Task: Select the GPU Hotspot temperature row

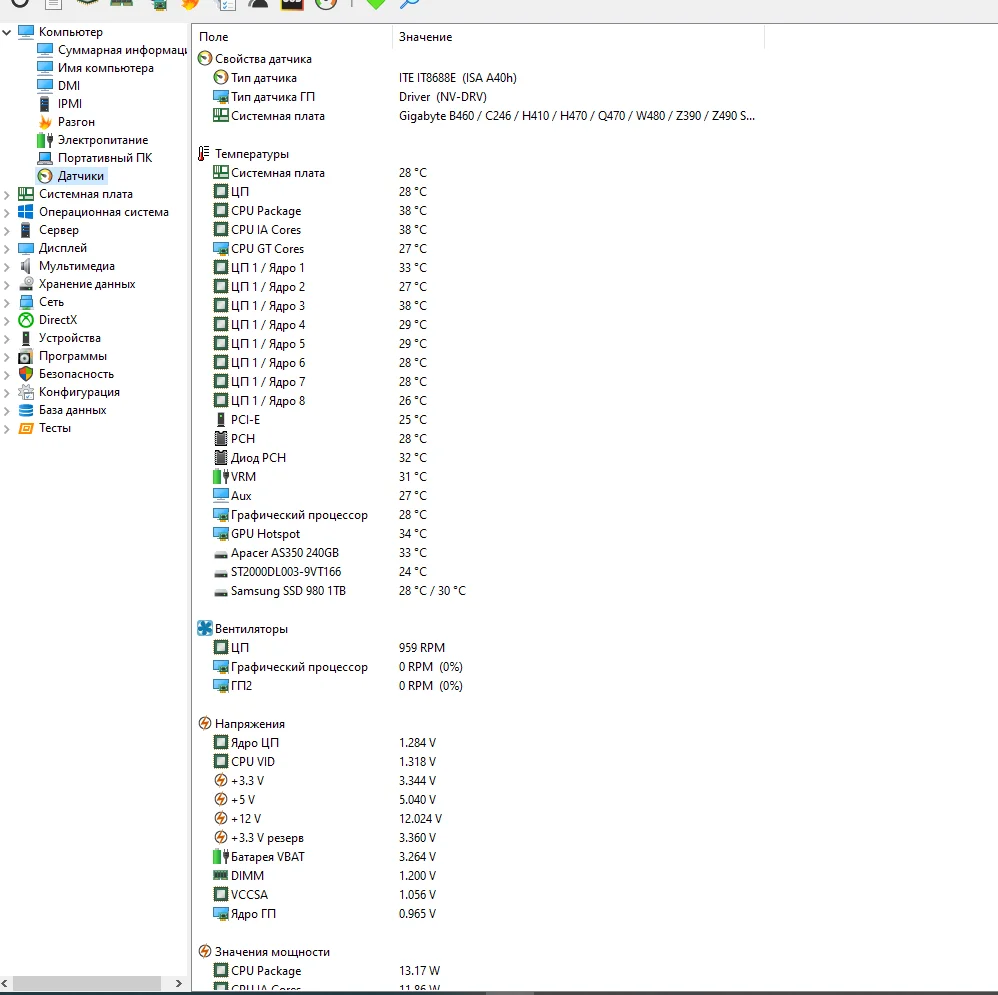Action: [x=265, y=534]
